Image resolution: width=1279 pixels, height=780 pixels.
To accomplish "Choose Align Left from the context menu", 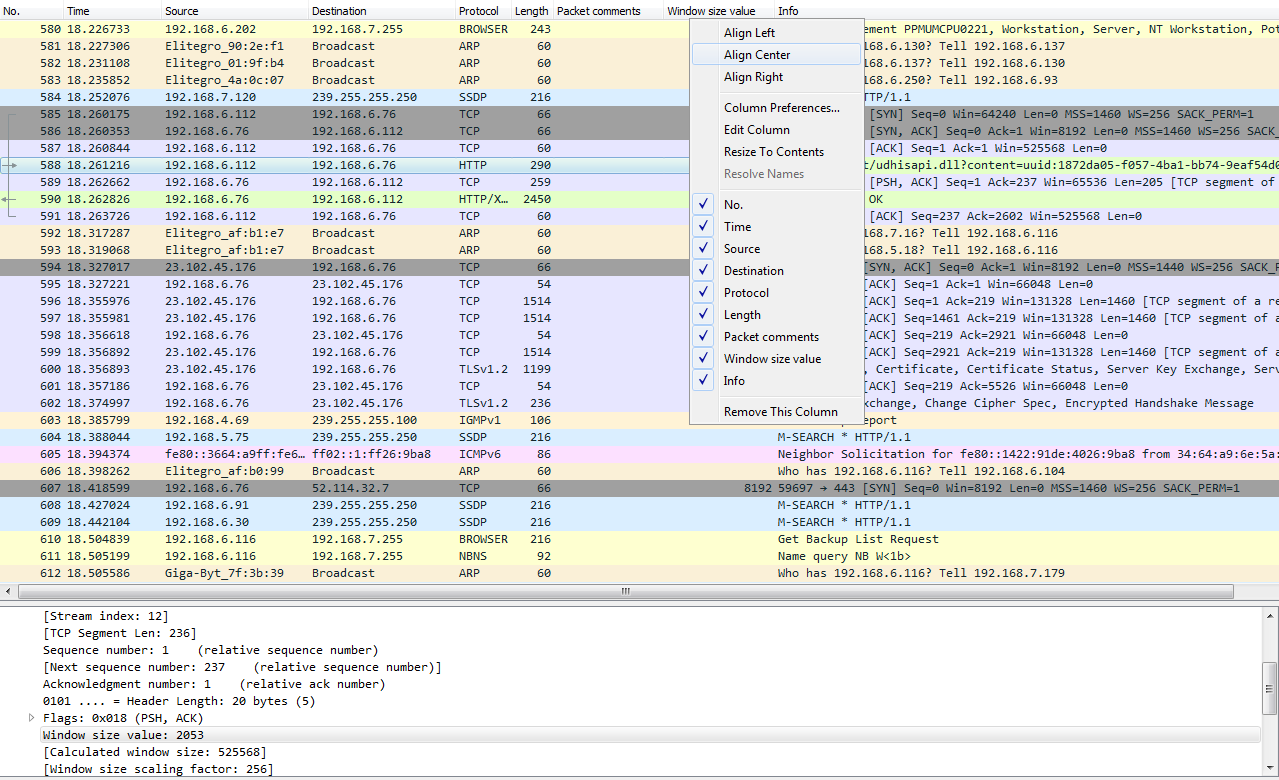I will 749,33.
